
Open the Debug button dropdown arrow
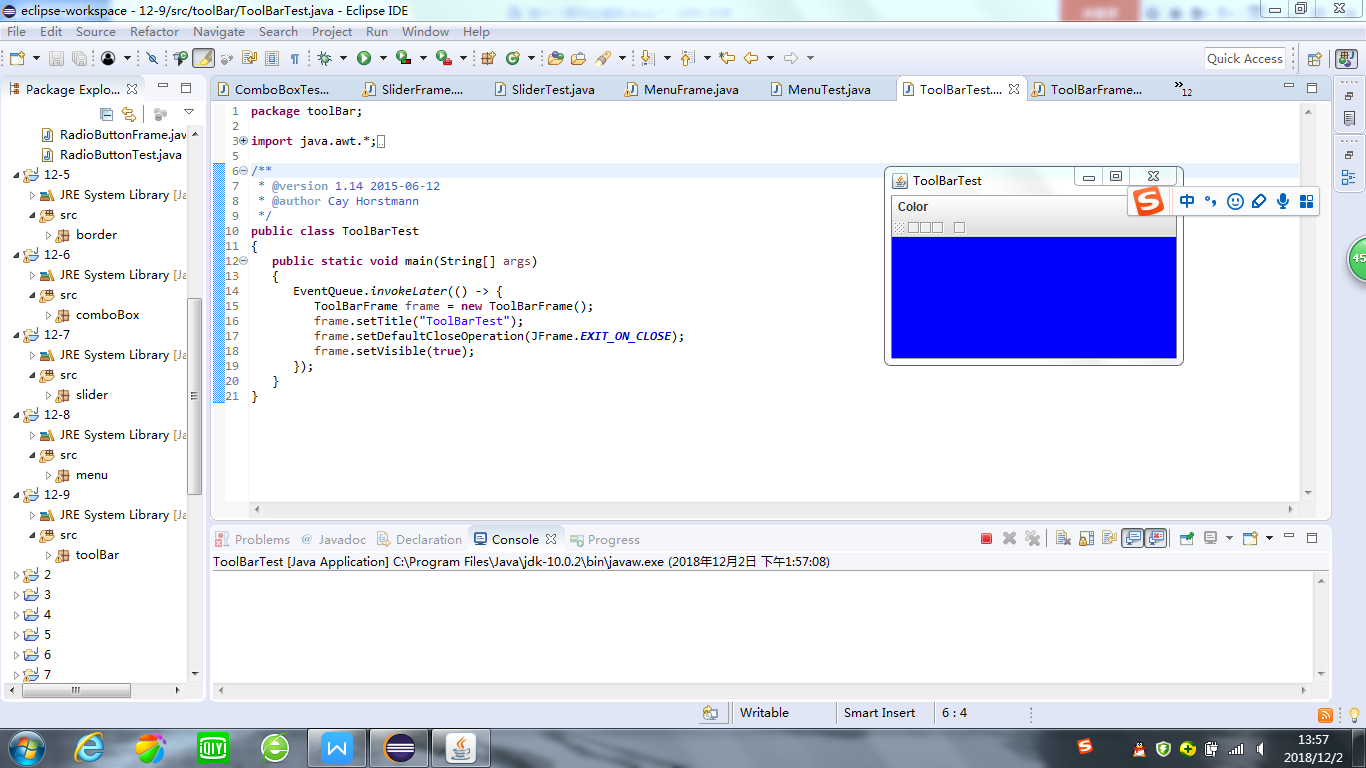coord(343,58)
